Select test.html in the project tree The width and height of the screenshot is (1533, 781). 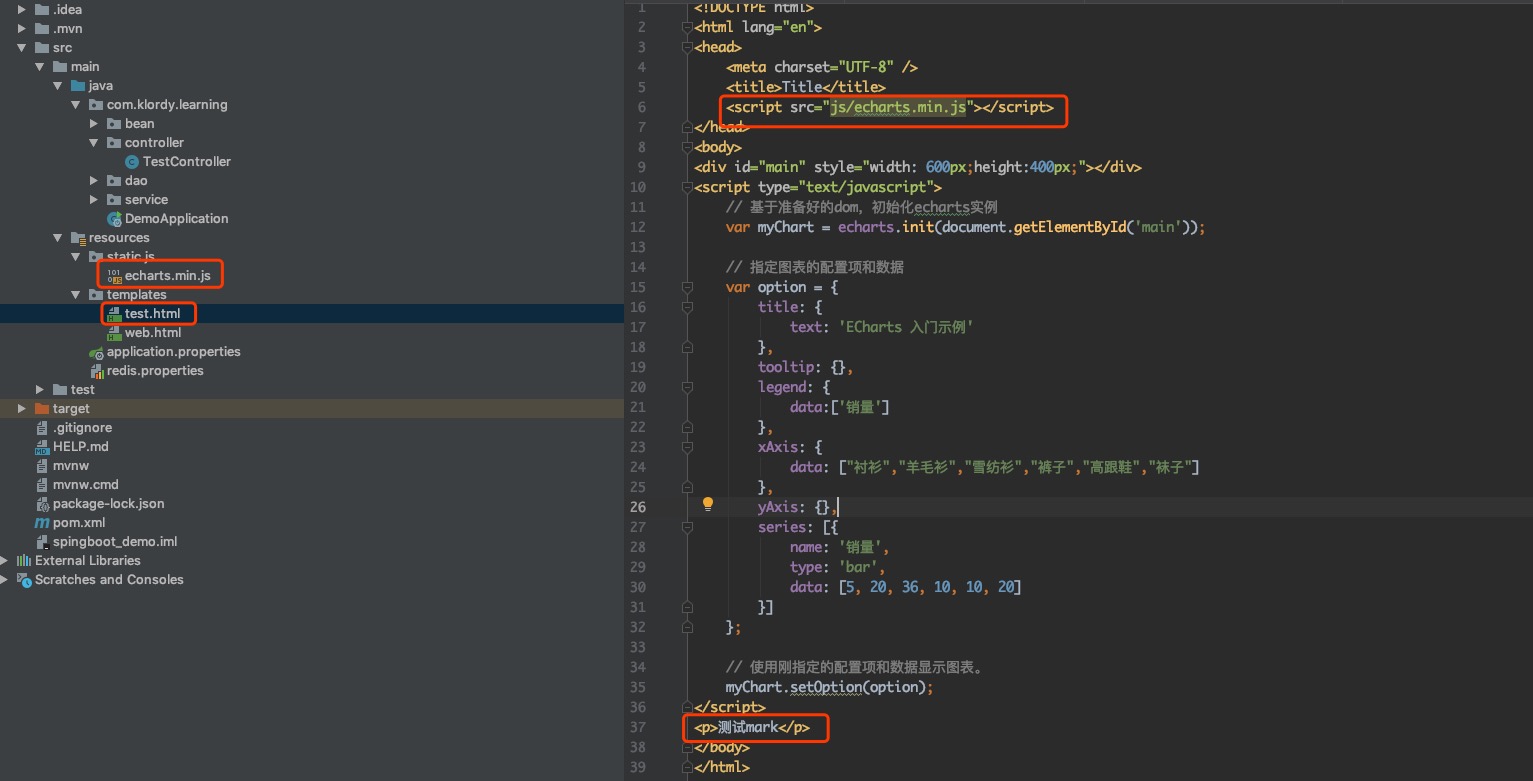[x=152, y=314]
